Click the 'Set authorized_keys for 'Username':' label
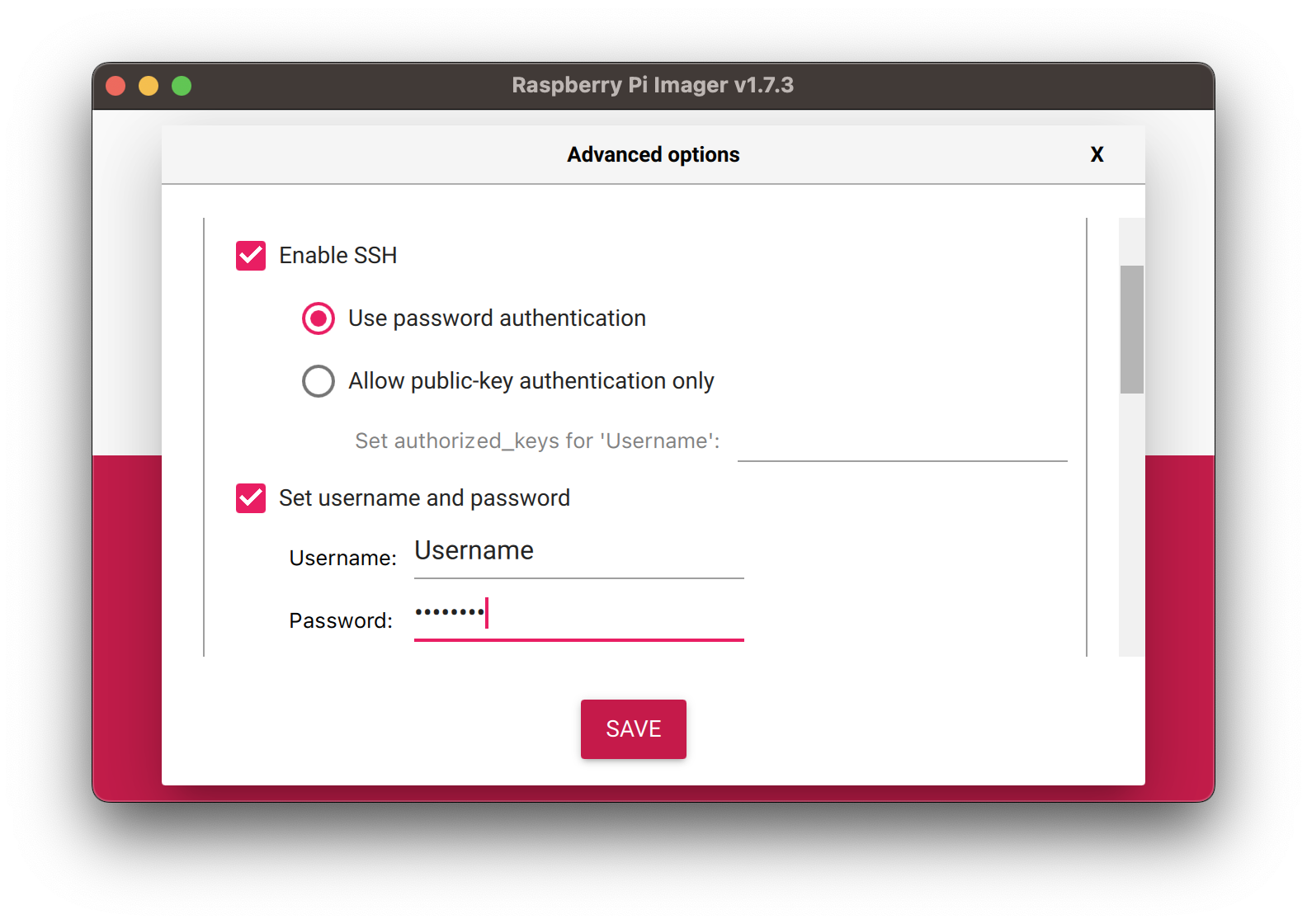The width and height of the screenshot is (1307, 924). 537,441
